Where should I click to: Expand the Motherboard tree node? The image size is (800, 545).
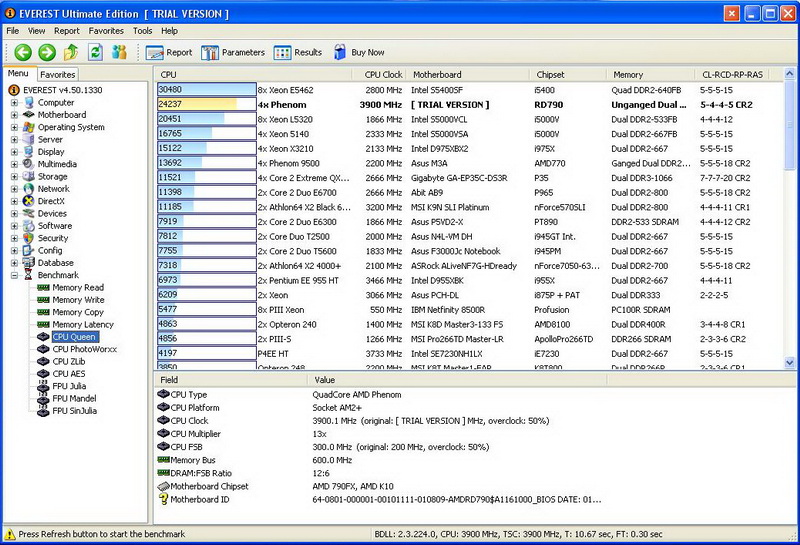(14, 115)
